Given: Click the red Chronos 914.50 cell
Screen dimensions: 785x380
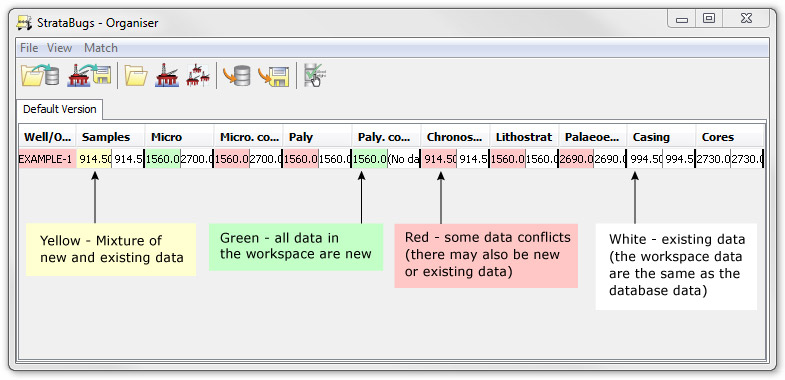Looking at the screenshot, I should [x=439, y=159].
